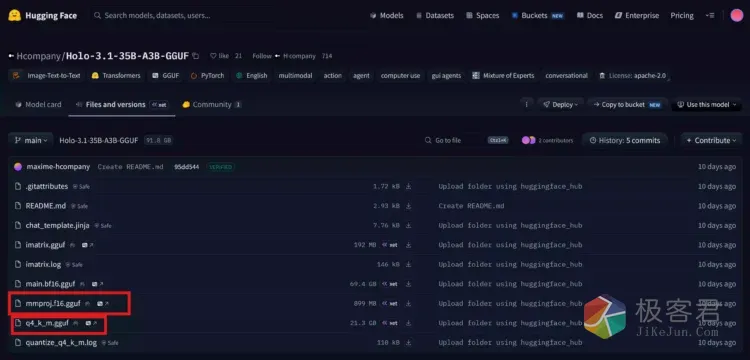The image size is (750, 360).
Task: Click the Mixture of Experts tag
Action: (503, 76)
